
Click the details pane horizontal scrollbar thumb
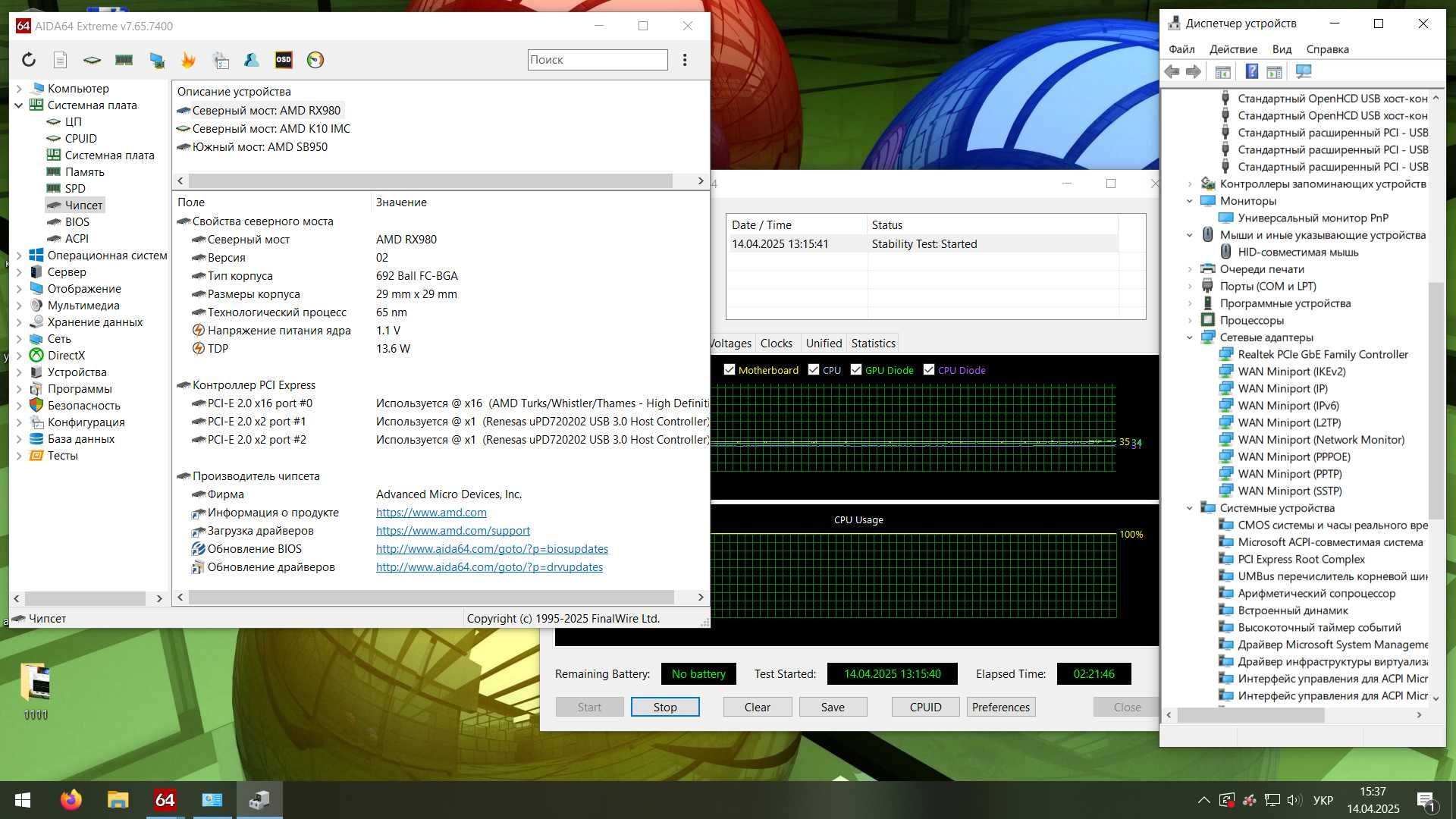pyautogui.click(x=431, y=597)
